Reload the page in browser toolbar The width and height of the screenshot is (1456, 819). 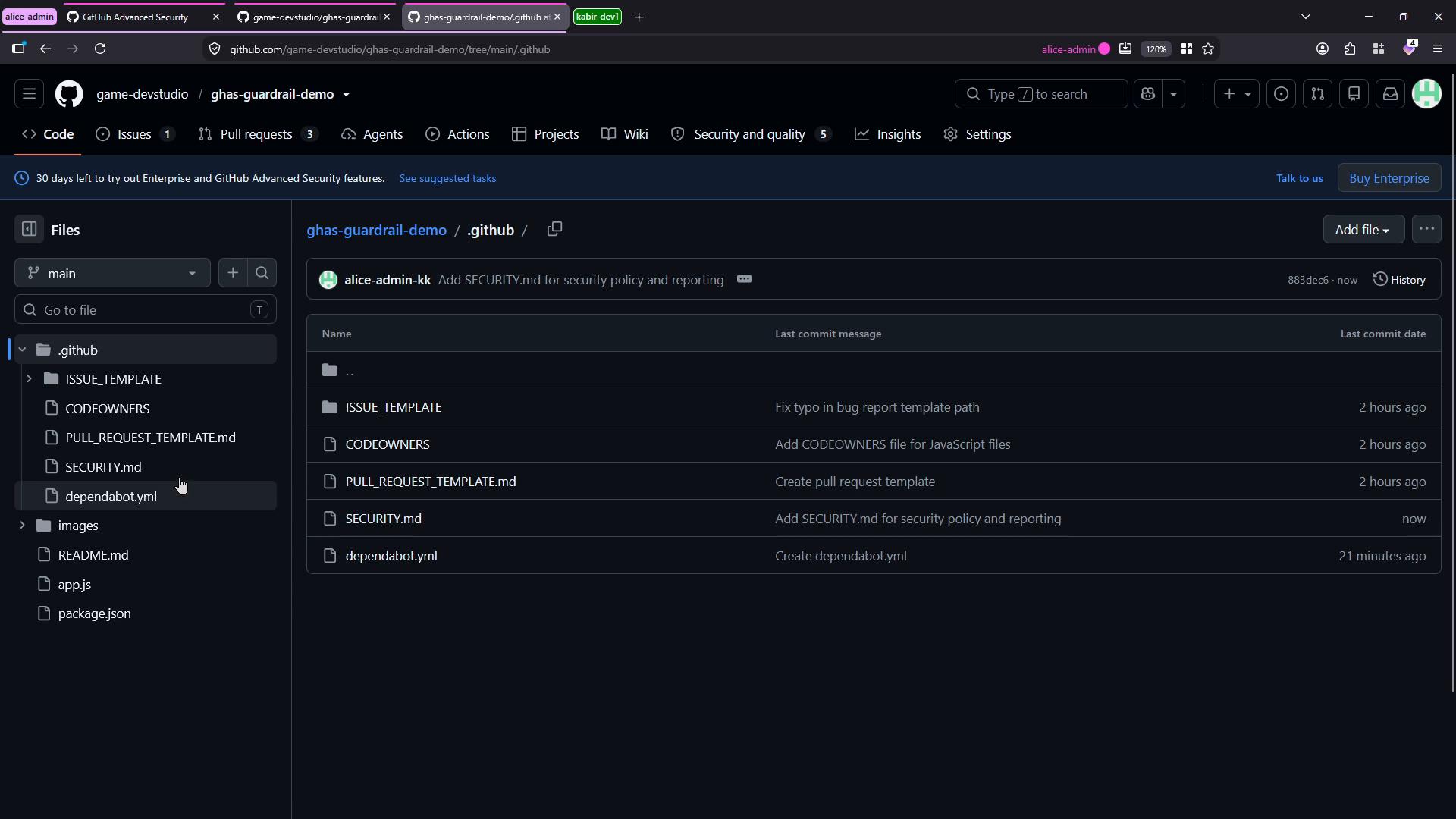[100, 49]
